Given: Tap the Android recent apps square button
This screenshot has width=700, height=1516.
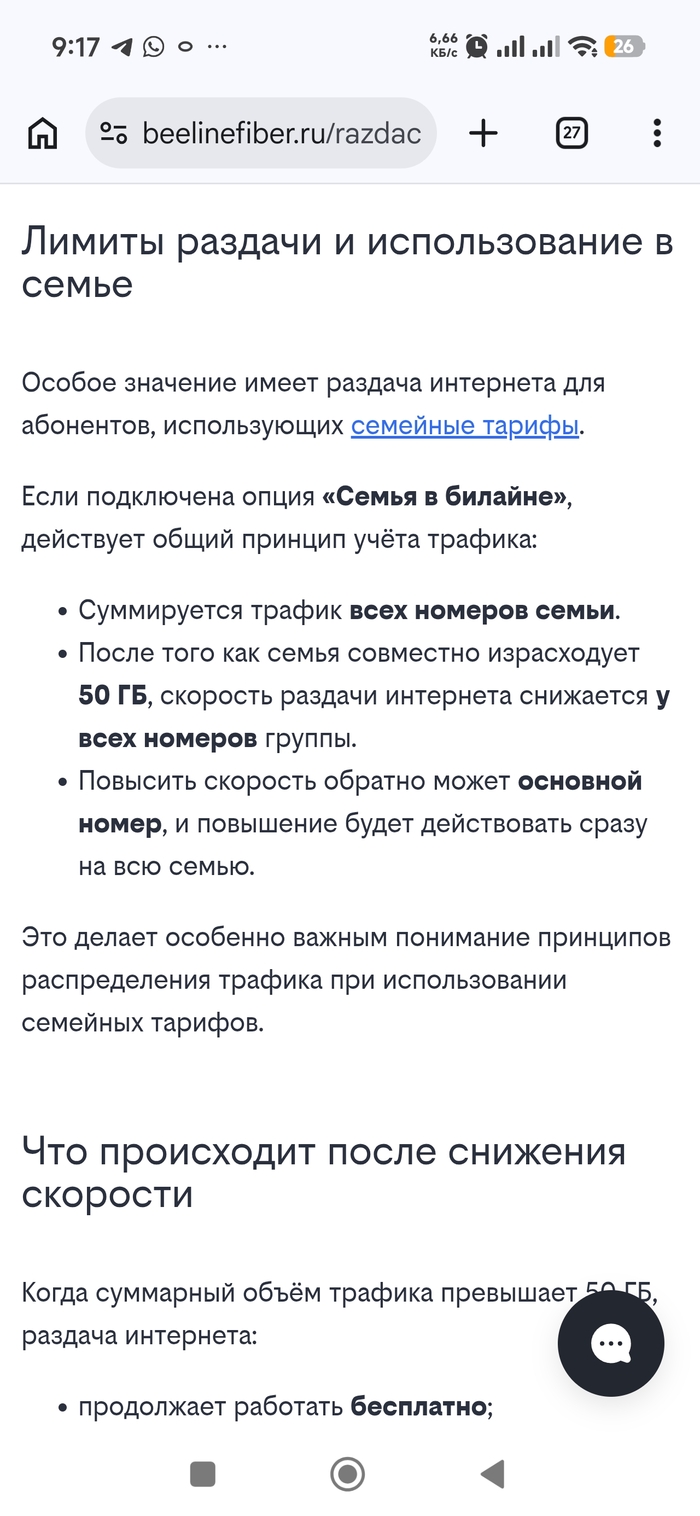Looking at the screenshot, I should (203, 1474).
